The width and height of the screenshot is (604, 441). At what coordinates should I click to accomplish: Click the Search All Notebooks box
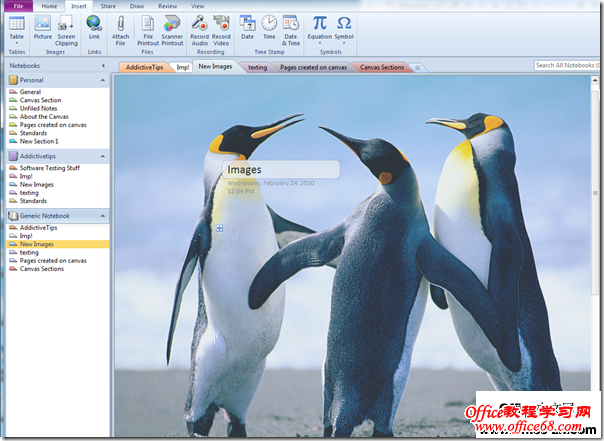coord(567,65)
